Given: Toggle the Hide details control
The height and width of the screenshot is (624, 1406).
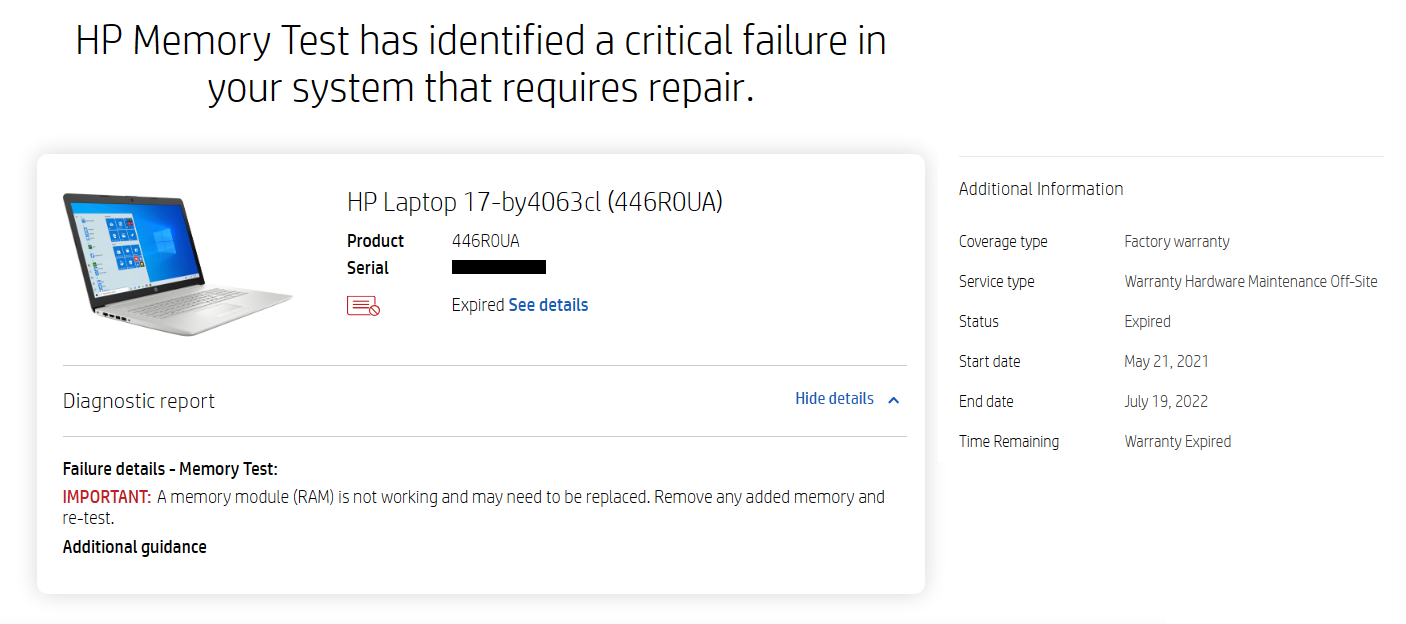Looking at the screenshot, I should tap(834, 398).
